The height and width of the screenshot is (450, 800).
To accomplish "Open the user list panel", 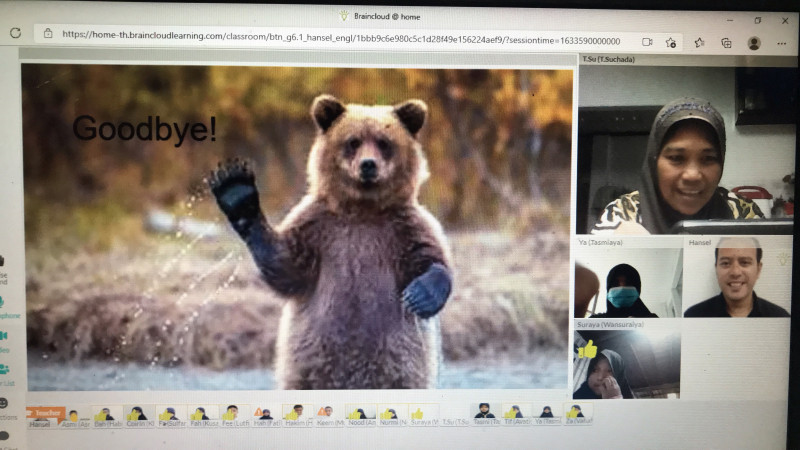I will (6, 369).
